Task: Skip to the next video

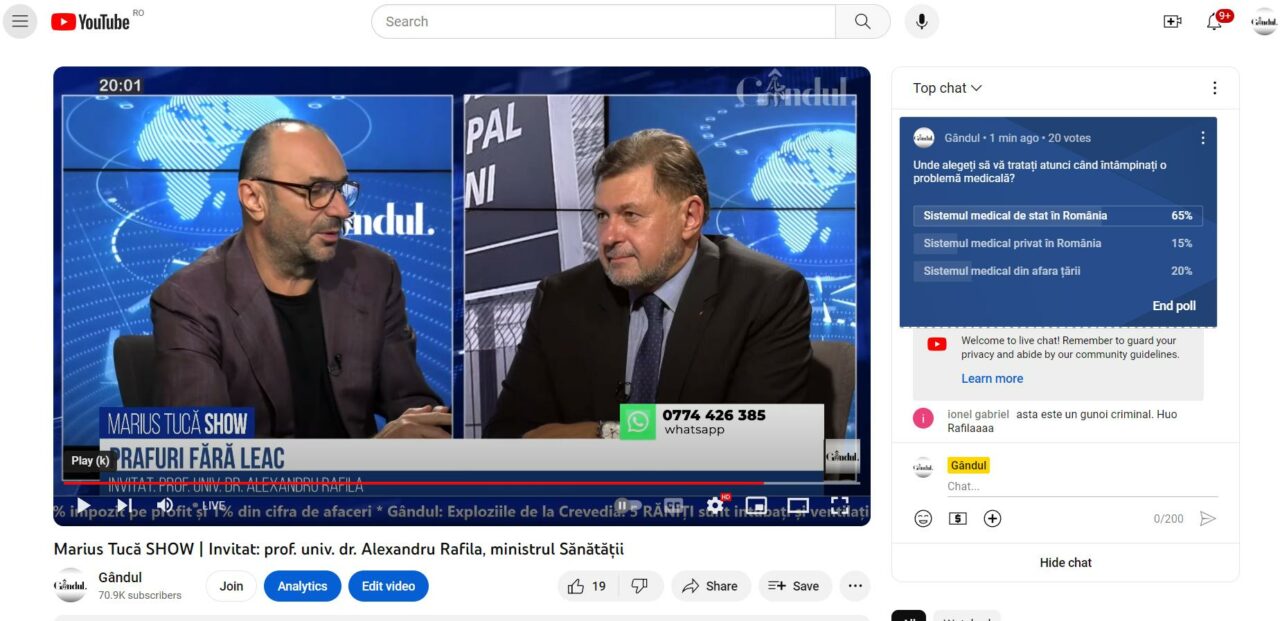Action: tap(124, 505)
